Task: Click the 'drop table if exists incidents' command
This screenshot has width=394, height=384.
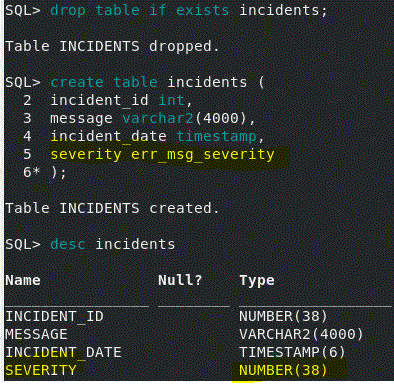Action: pyautogui.click(x=189, y=10)
